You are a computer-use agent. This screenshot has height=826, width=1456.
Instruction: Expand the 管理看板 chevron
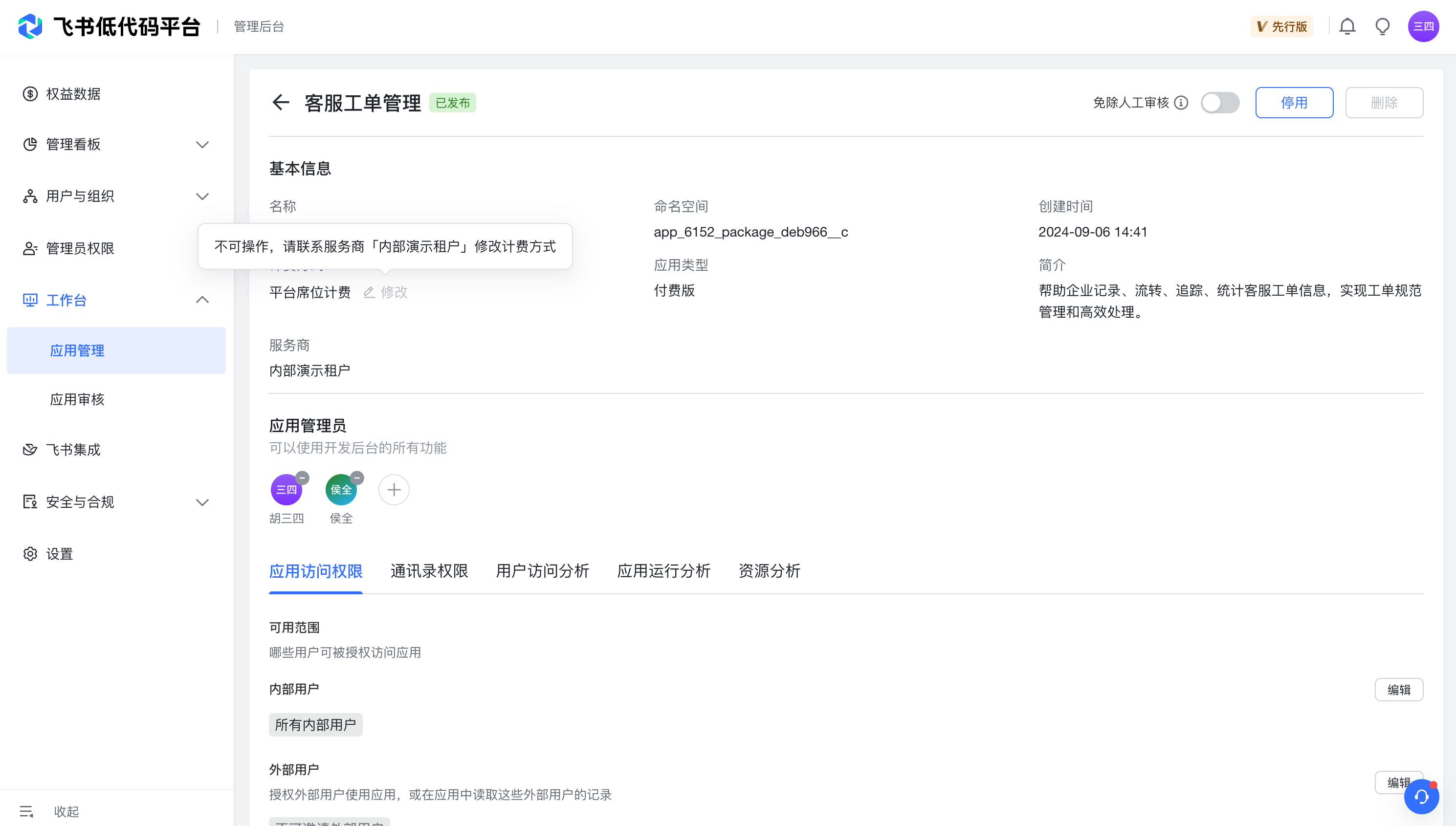click(202, 145)
